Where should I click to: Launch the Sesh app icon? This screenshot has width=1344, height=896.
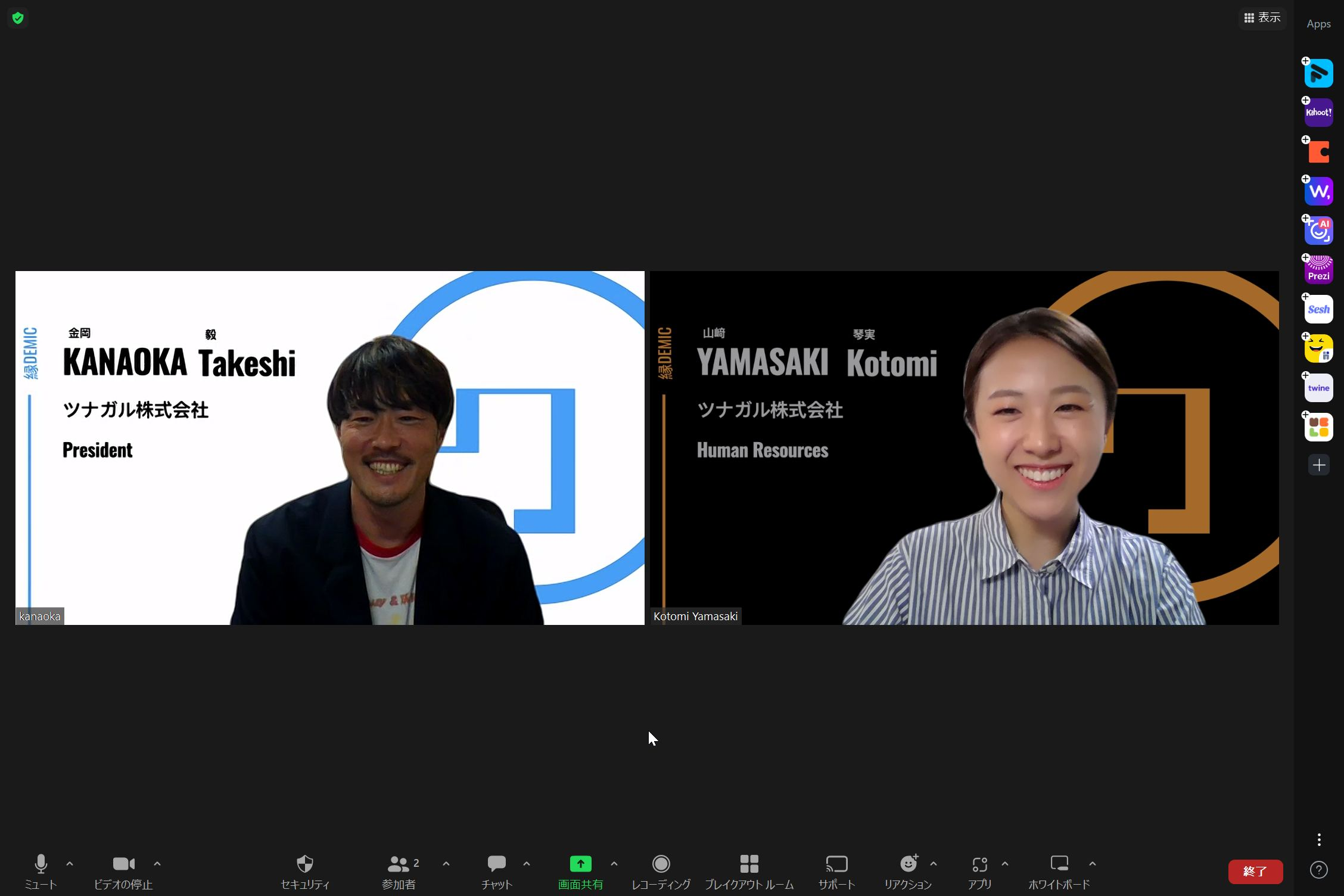point(1318,309)
